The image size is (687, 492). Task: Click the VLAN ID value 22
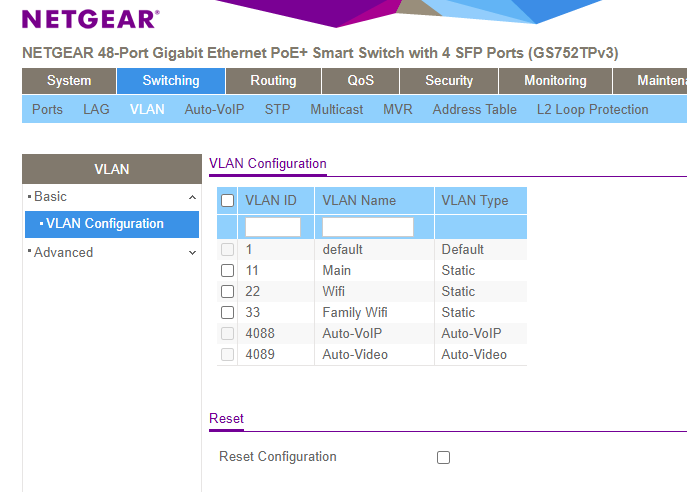252,292
